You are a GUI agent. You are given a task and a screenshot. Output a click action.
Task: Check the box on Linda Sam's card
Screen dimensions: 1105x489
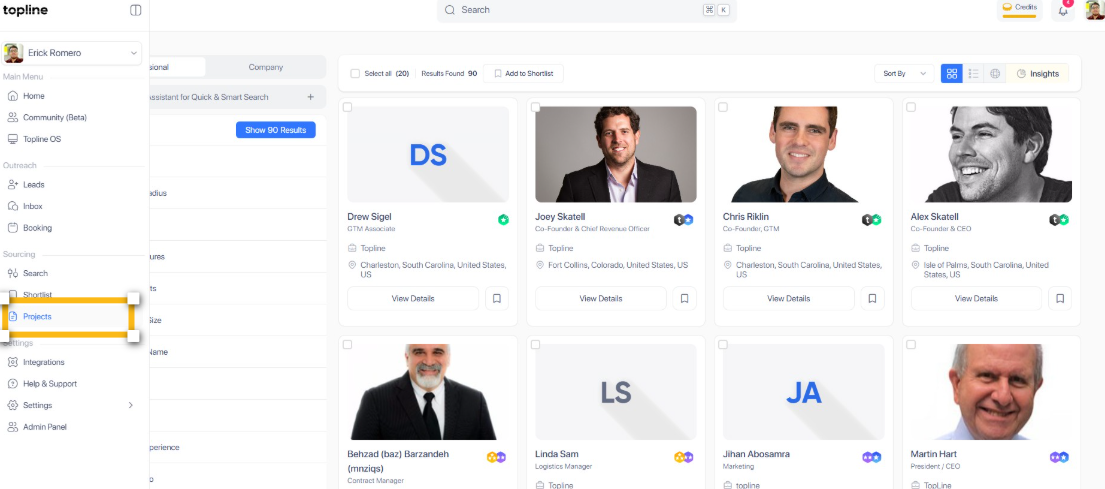click(536, 345)
